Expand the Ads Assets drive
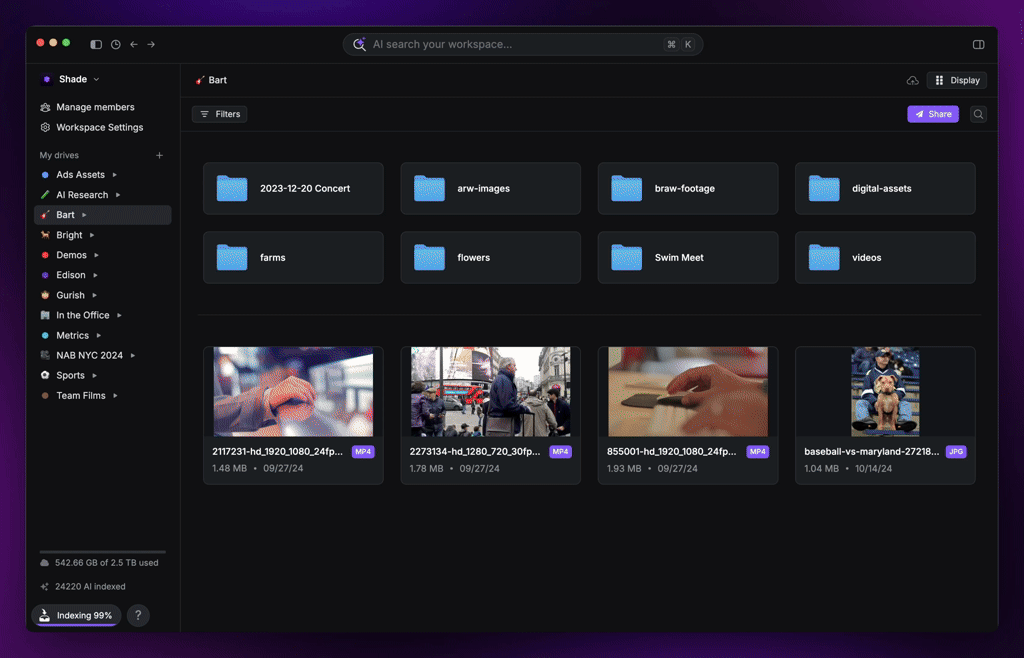Screen dimensions: 1024x658 114,175
